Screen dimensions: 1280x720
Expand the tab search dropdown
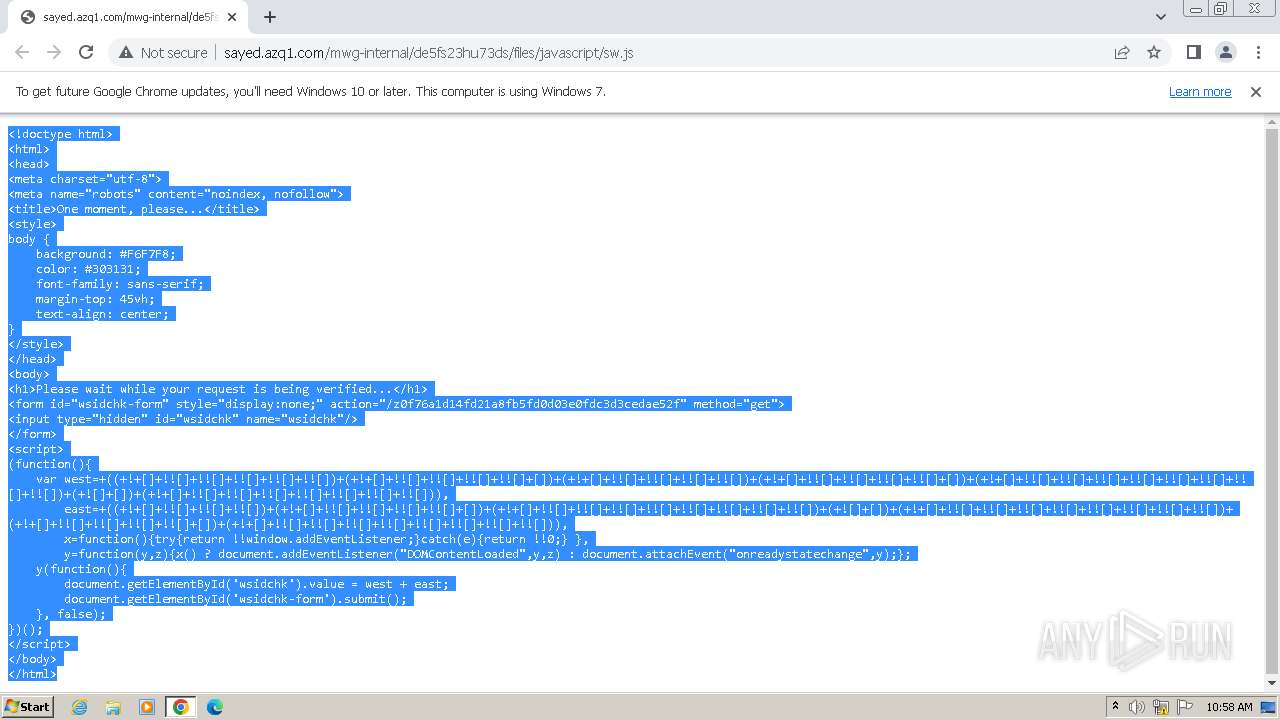point(1161,17)
